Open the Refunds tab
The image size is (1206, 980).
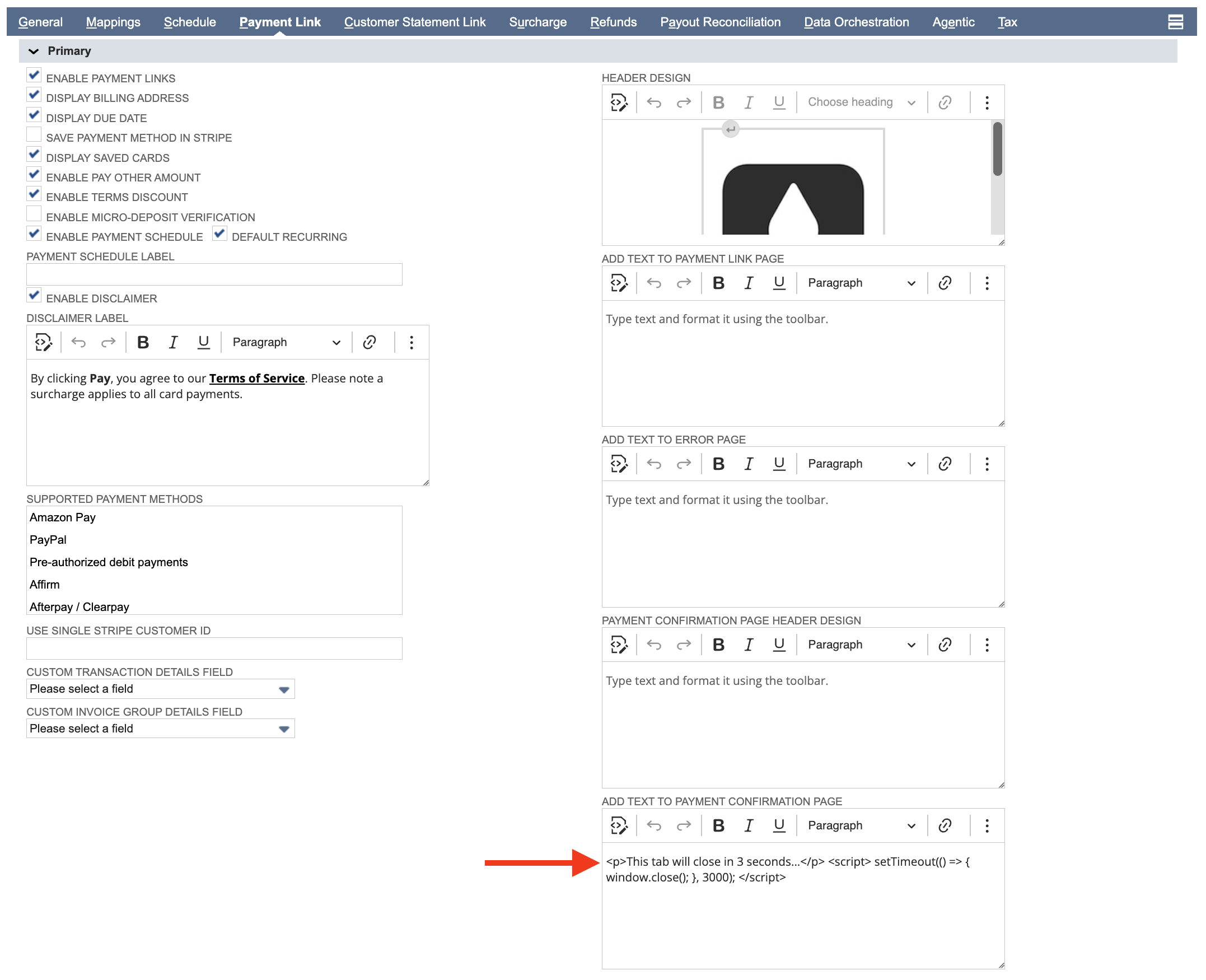point(614,22)
